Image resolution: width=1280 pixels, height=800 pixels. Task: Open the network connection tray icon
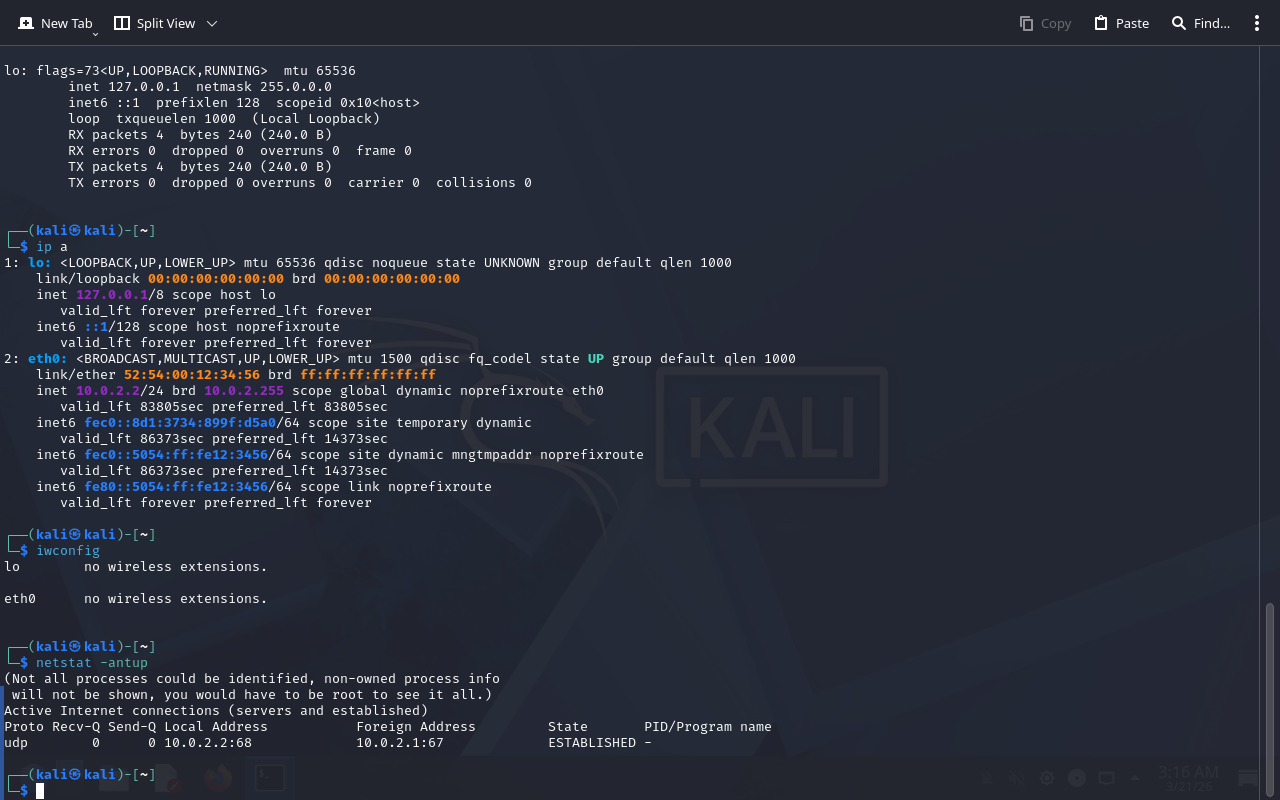coord(1106,778)
